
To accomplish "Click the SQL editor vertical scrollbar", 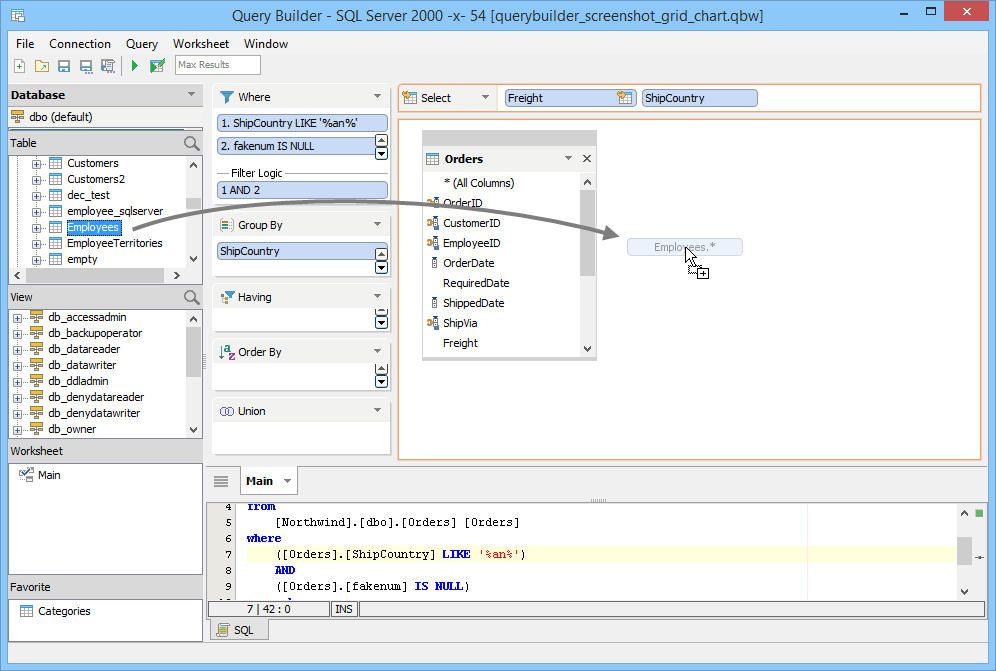I will pyautogui.click(x=964, y=552).
